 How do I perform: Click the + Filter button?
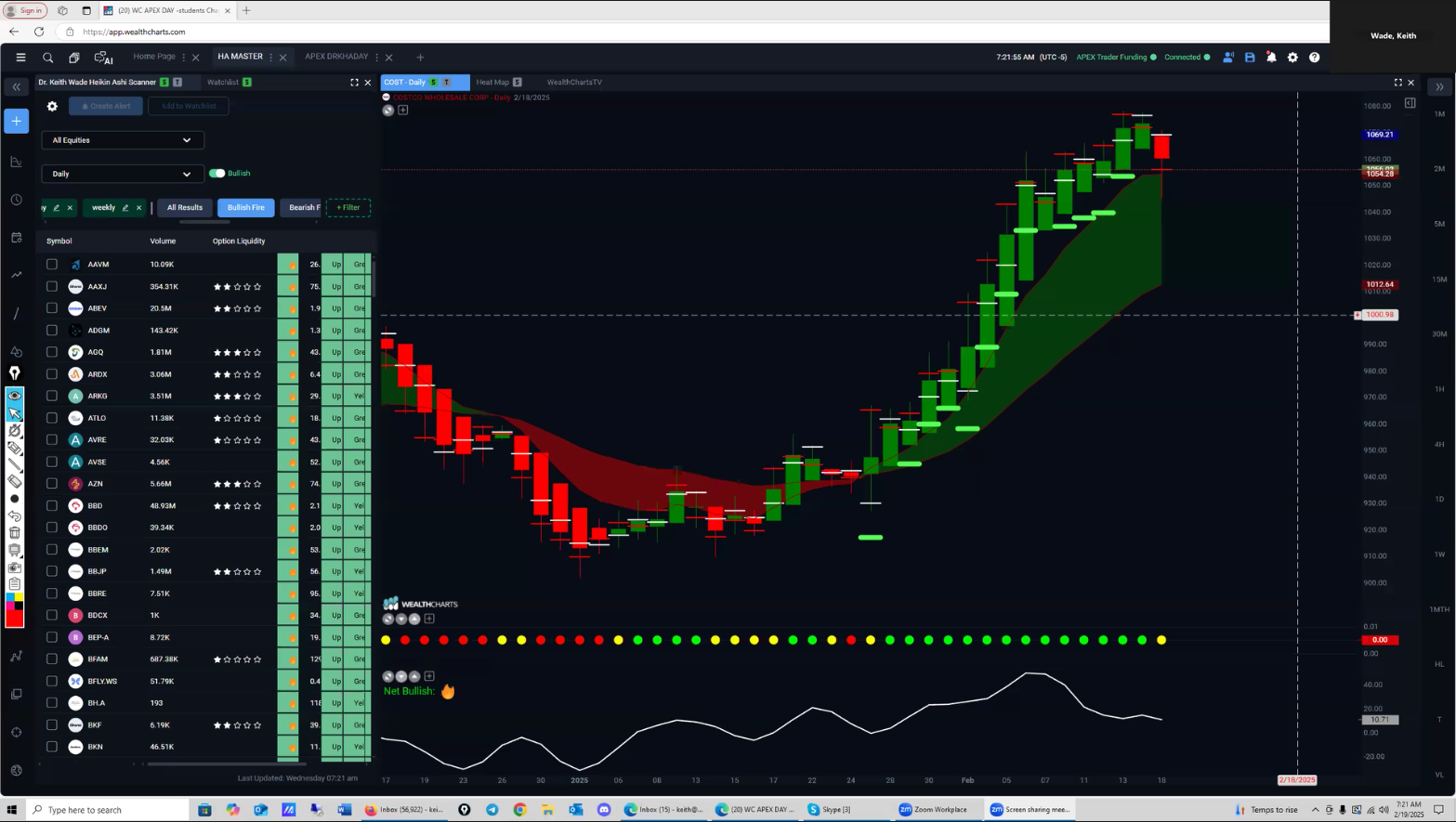(348, 208)
